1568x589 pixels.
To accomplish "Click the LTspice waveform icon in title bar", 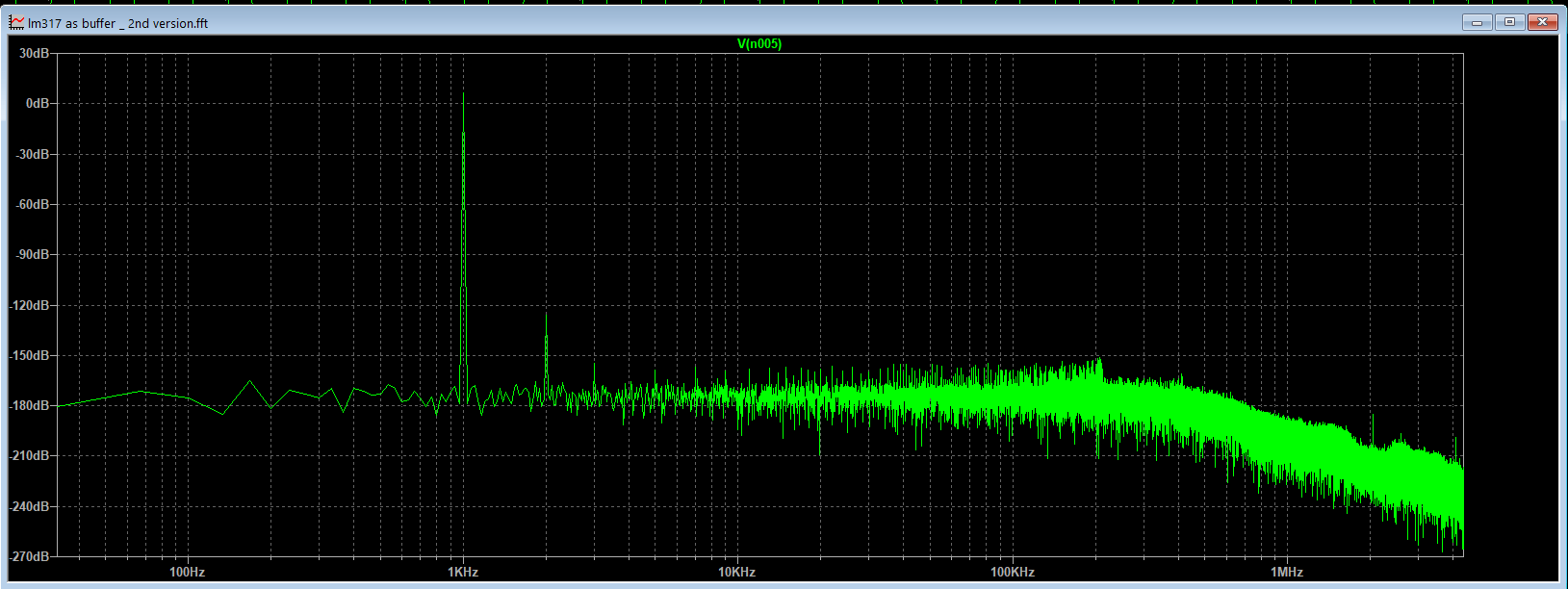I will (x=17, y=22).
